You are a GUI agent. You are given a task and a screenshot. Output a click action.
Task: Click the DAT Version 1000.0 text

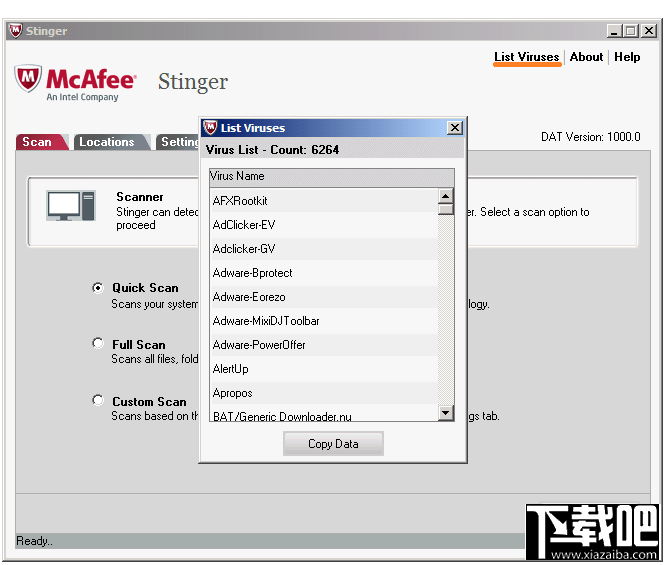590,137
